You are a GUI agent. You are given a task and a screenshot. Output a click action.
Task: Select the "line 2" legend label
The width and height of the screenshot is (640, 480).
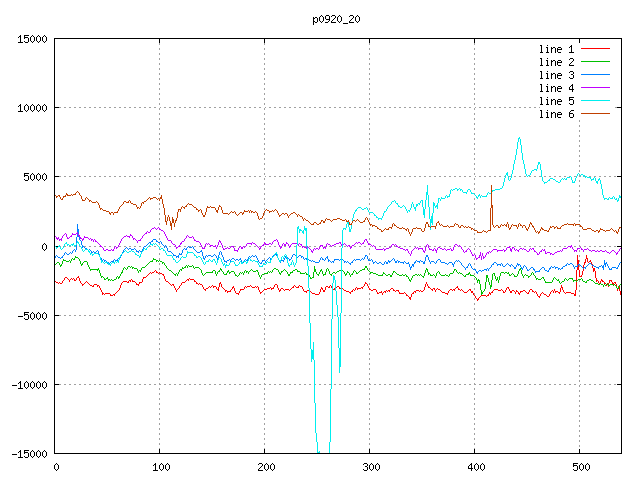click(x=557, y=62)
